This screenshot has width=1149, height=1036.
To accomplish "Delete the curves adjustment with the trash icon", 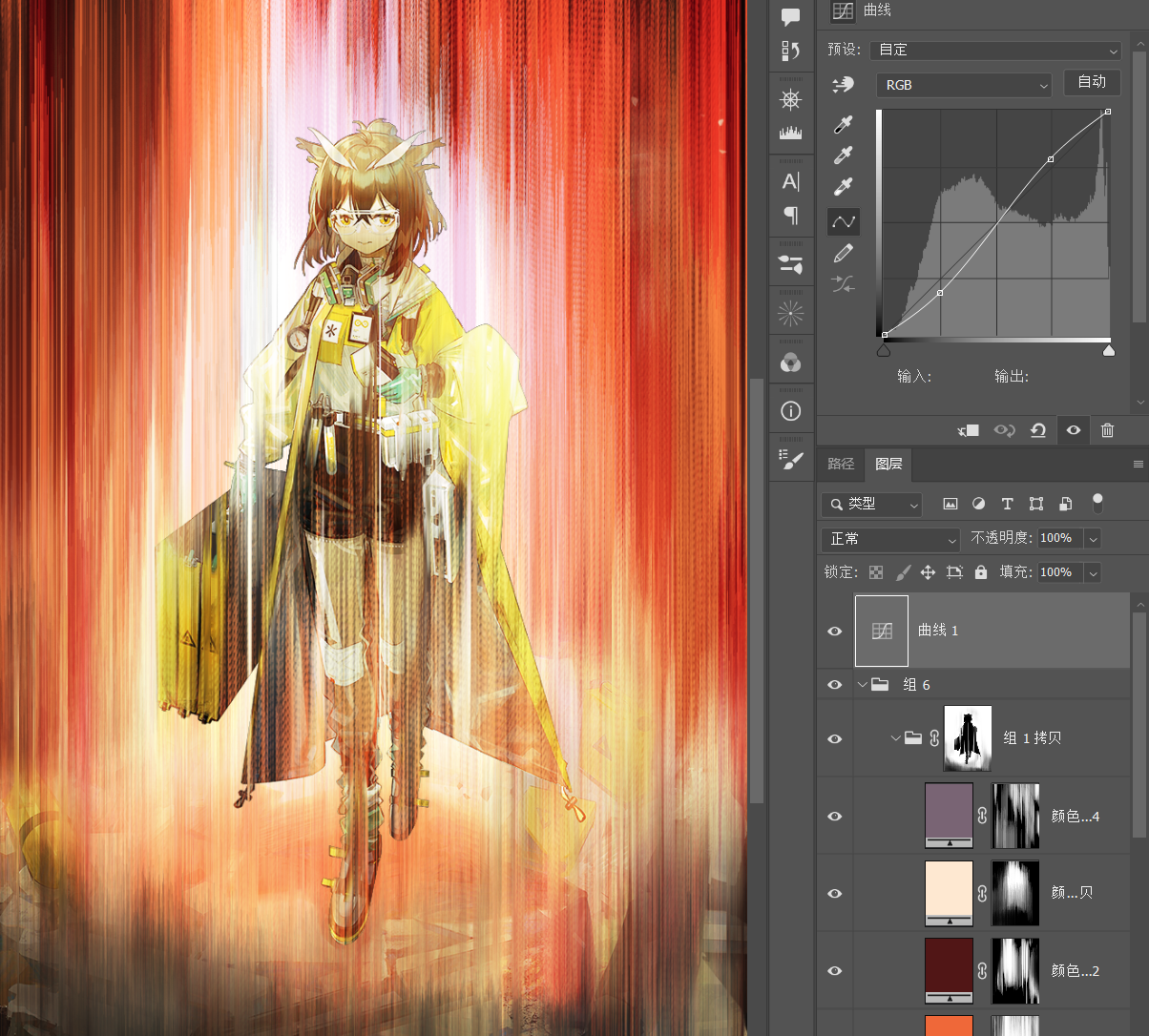I will [1107, 430].
